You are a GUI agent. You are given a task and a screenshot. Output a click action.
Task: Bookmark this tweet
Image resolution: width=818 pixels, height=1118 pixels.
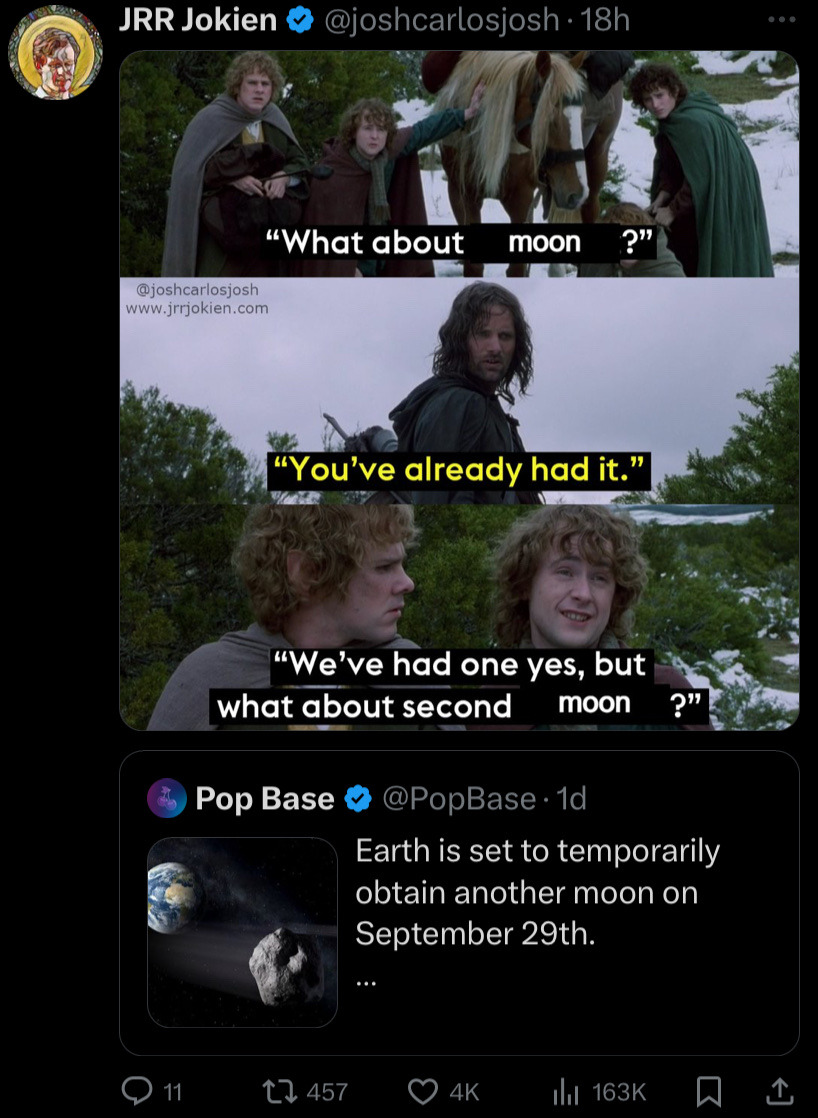709,1091
